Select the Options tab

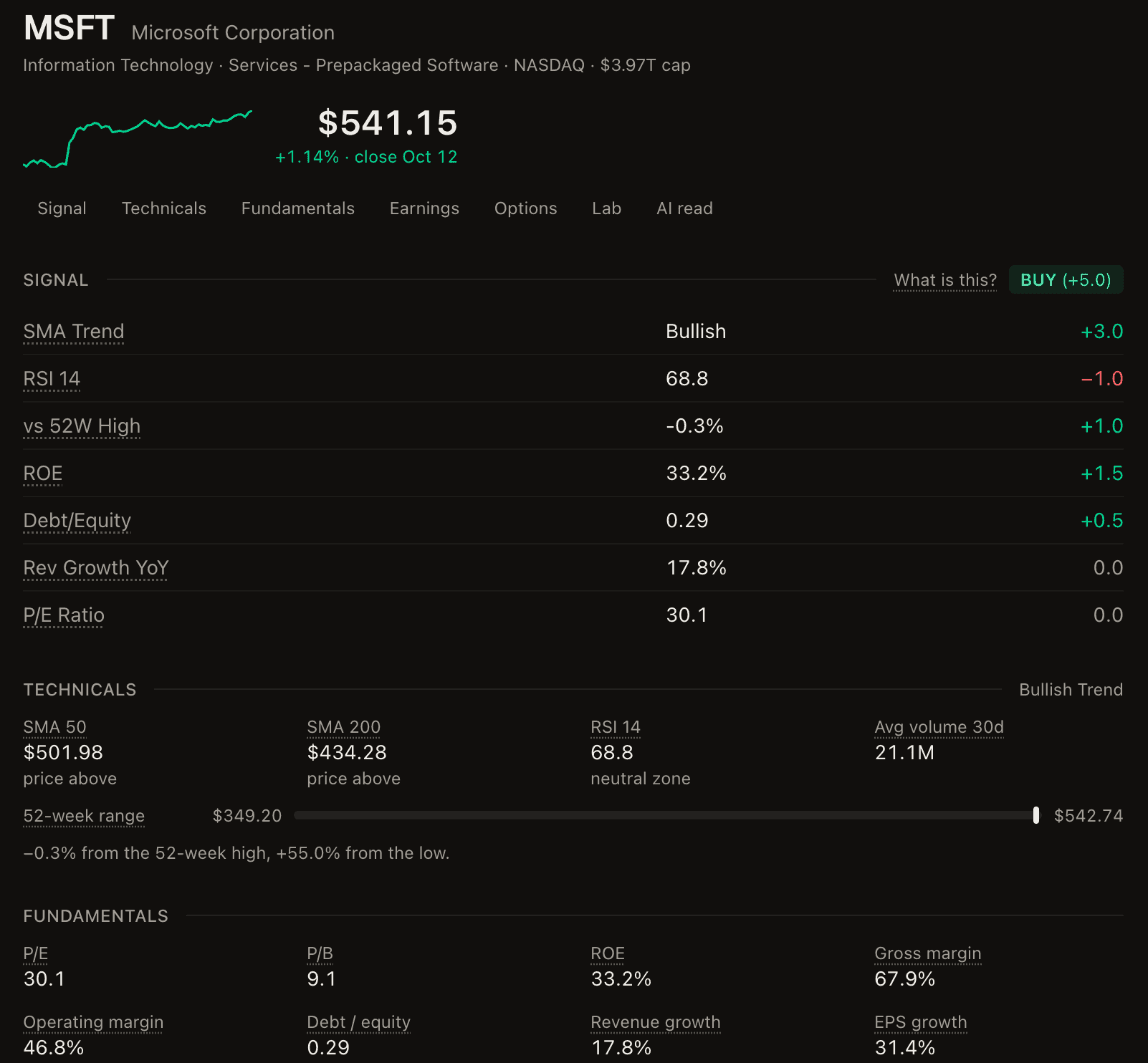(x=526, y=209)
